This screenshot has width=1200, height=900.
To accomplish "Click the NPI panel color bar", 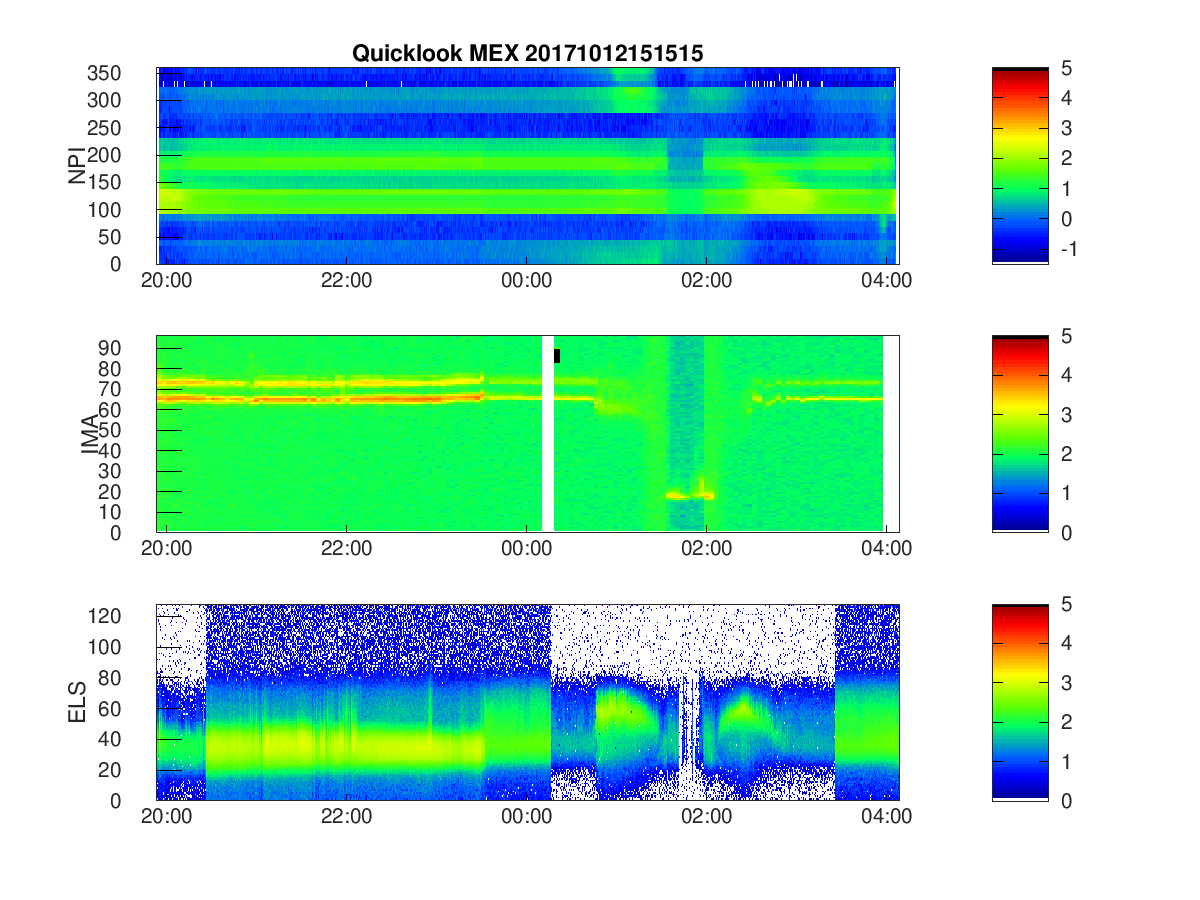I will coord(1020,166).
